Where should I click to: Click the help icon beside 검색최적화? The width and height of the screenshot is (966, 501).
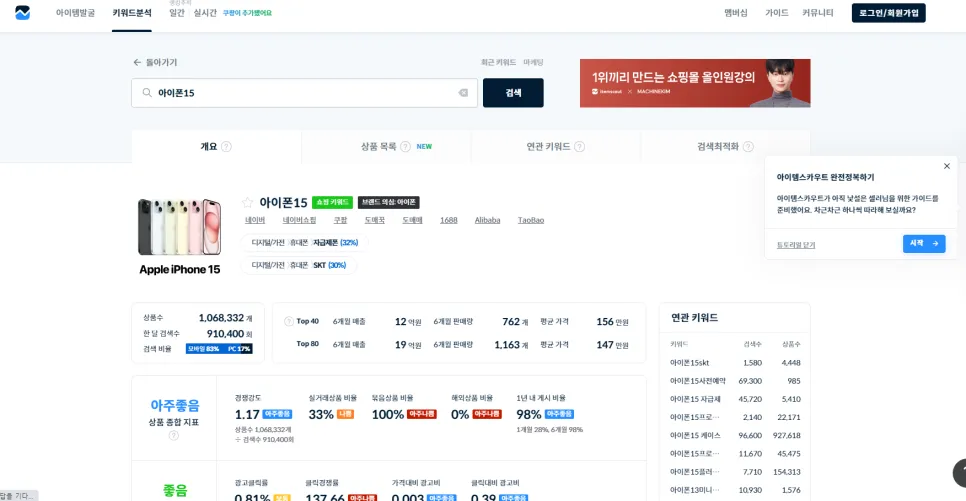pyautogui.click(x=748, y=147)
